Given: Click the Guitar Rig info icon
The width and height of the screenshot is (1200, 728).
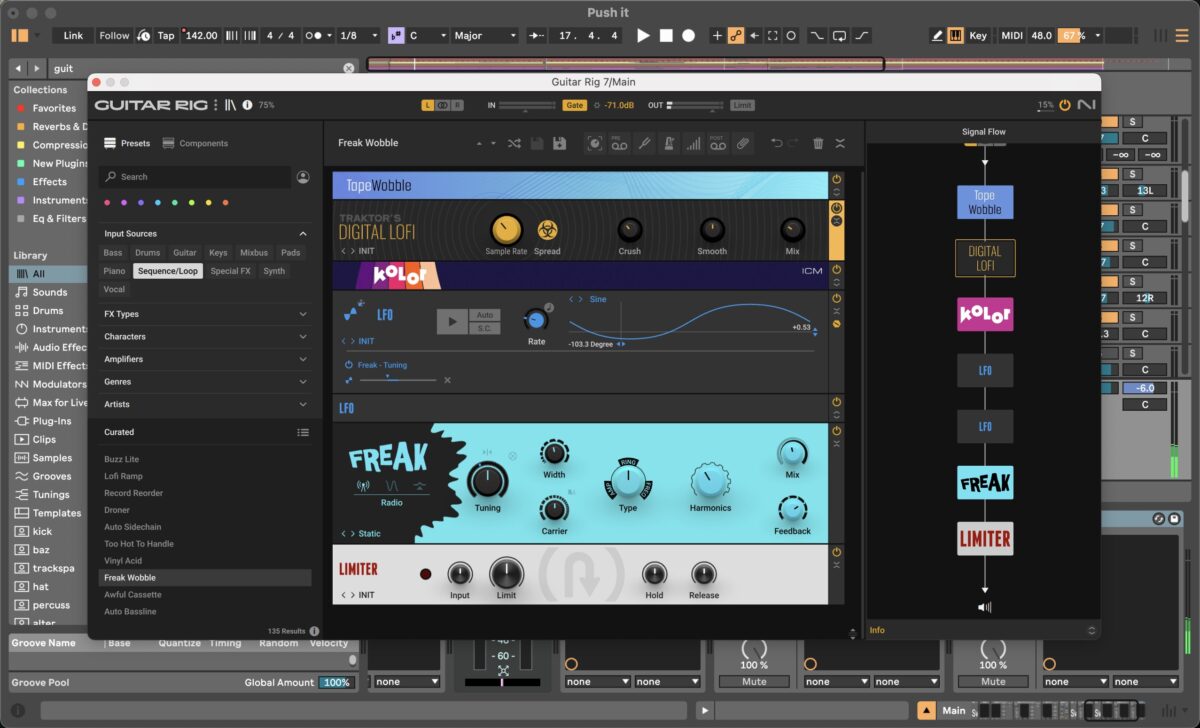Looking at the screenshot, I should (247, 104).
